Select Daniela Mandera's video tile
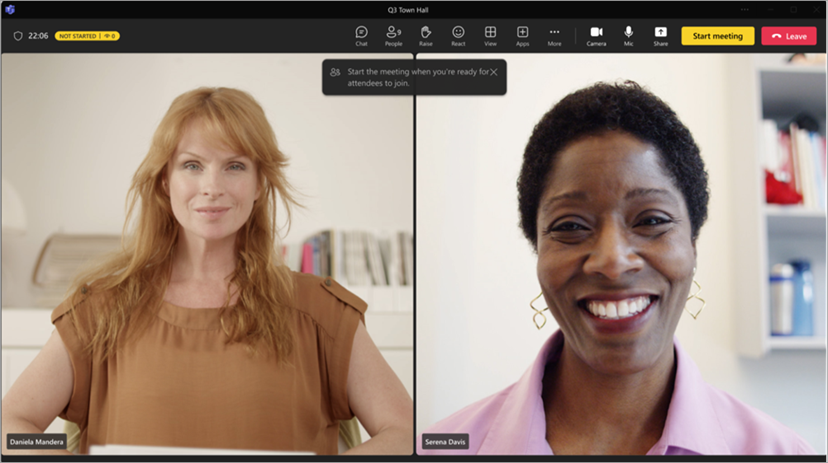 [x=207, y=250]
